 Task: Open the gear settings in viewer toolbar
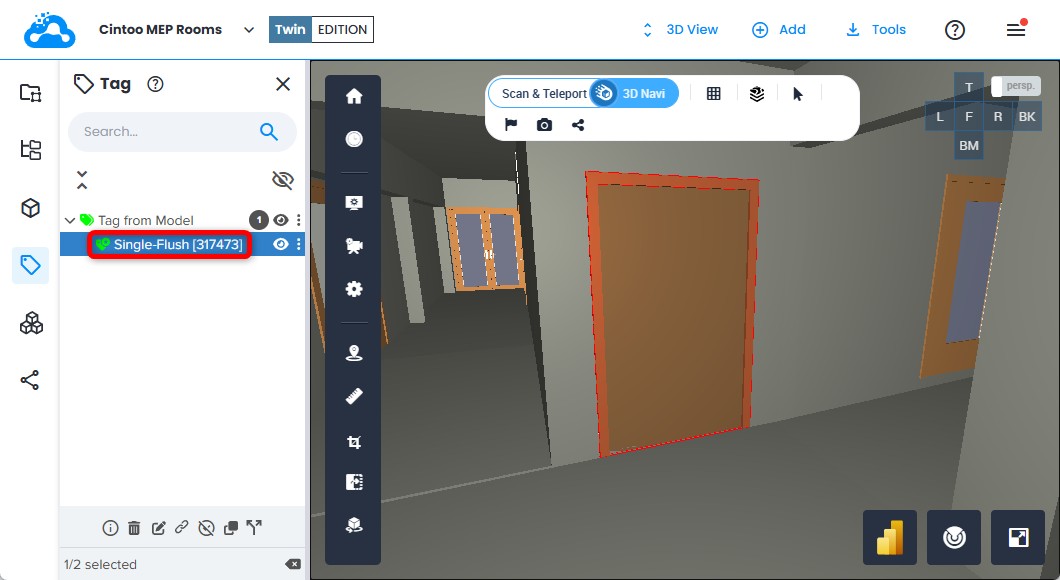[x=354, y=289]
